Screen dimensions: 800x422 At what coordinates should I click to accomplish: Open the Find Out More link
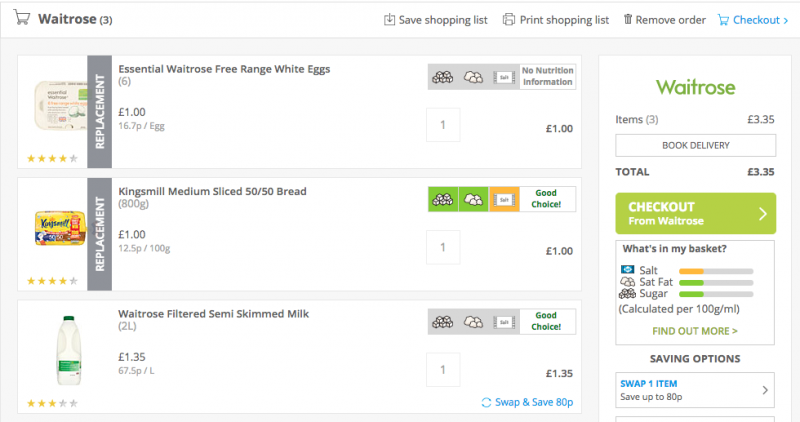coord(695,331)
